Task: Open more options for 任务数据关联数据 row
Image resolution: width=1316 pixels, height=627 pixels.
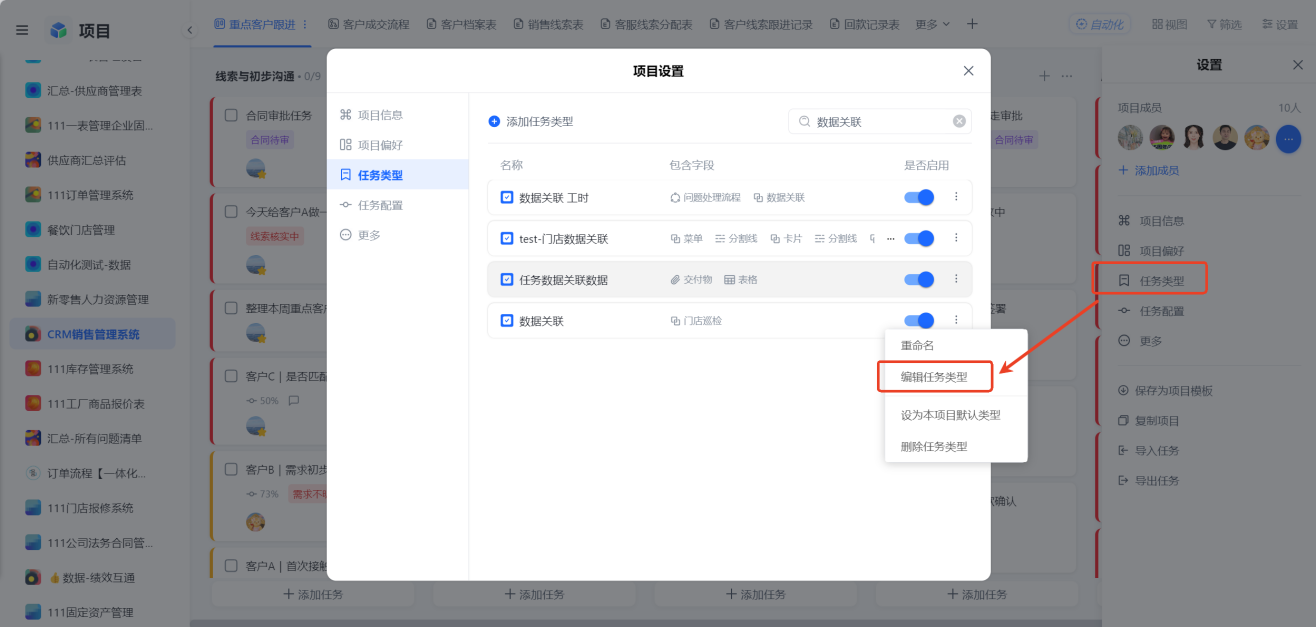Action: 956,279
